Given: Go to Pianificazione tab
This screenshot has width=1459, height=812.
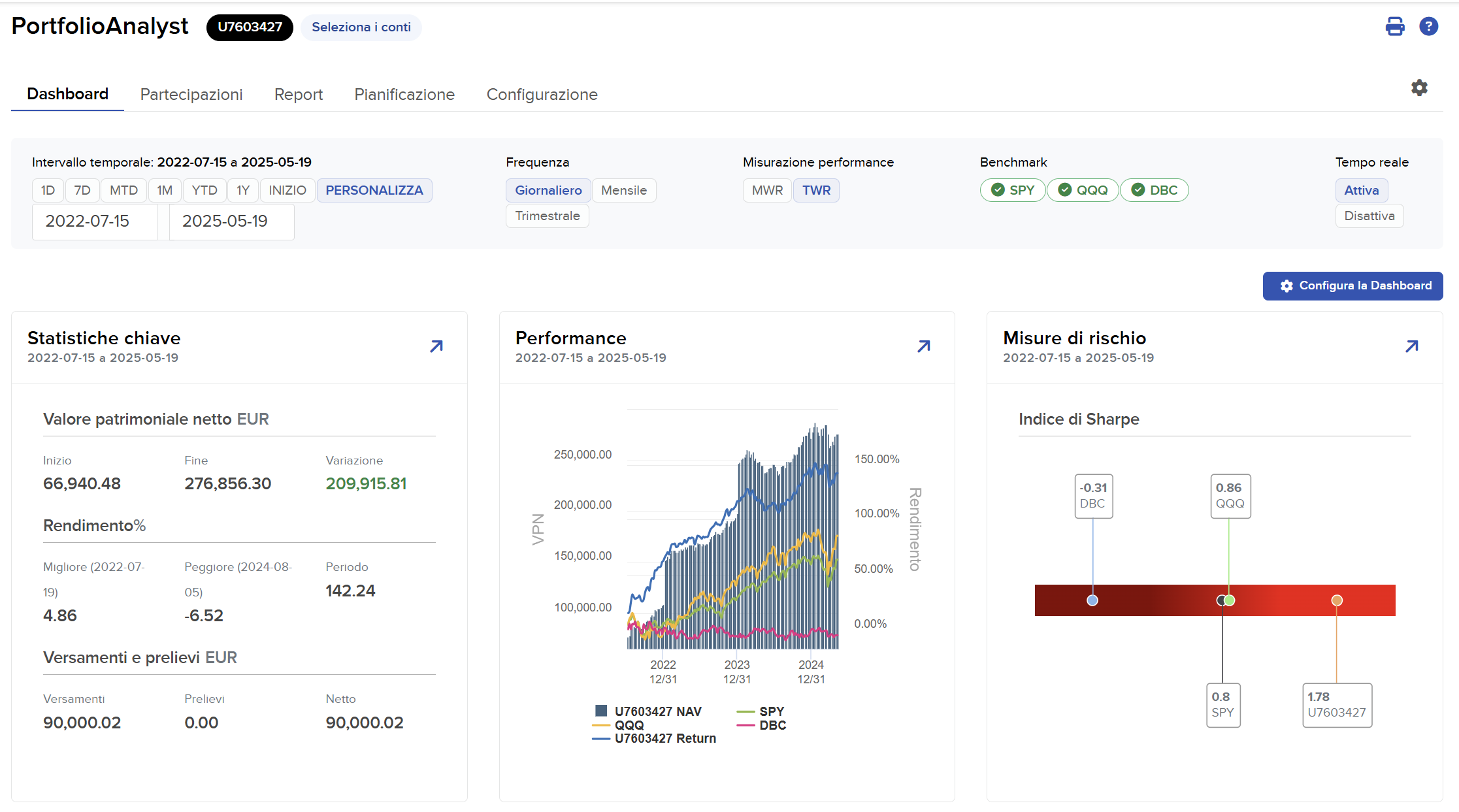Looking at the screenshot, I should (x=404, y=95).
